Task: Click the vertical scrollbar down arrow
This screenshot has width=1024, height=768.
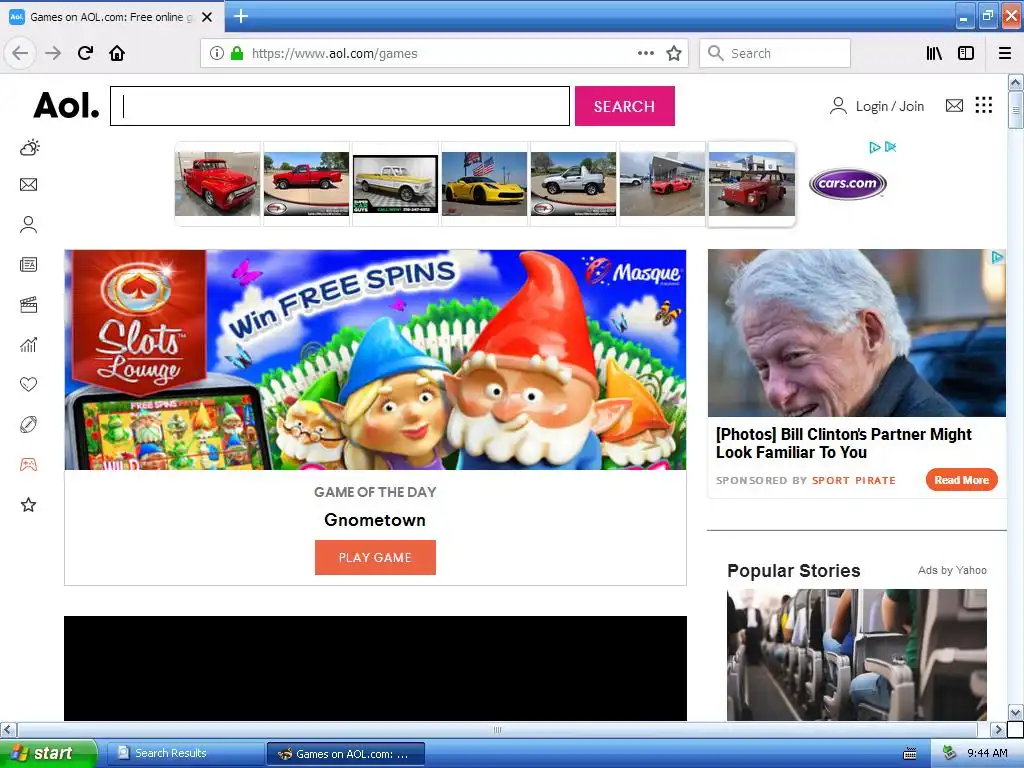Action: pos(1016,712)
